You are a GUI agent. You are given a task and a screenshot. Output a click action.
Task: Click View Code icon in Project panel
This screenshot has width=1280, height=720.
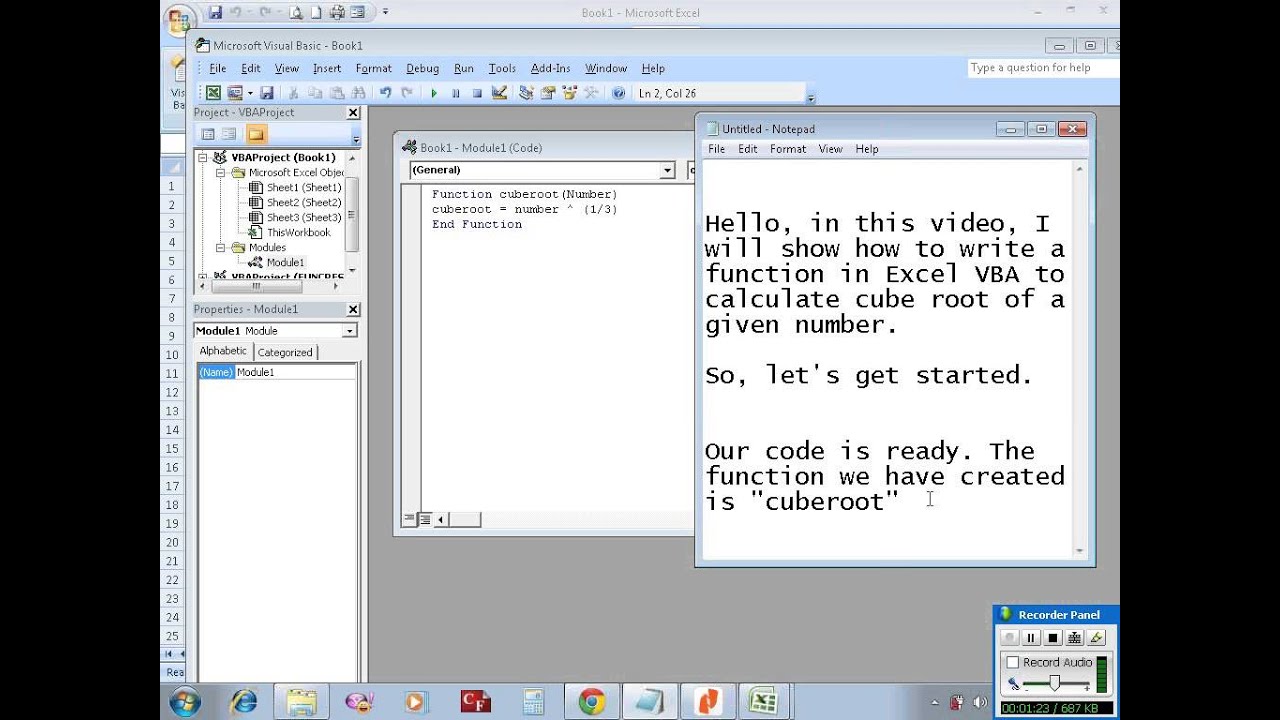tap(208, 134)
